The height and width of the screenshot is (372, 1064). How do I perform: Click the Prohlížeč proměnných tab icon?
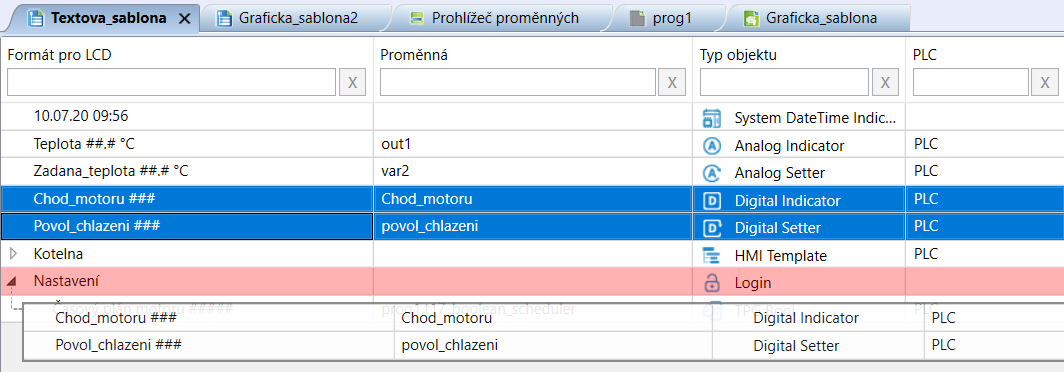[418, 18]
